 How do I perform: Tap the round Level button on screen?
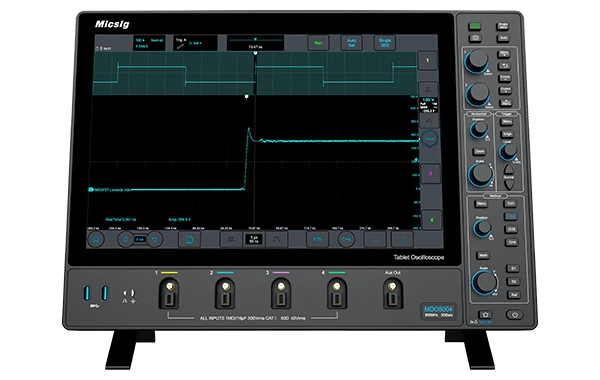pos(429,139)
